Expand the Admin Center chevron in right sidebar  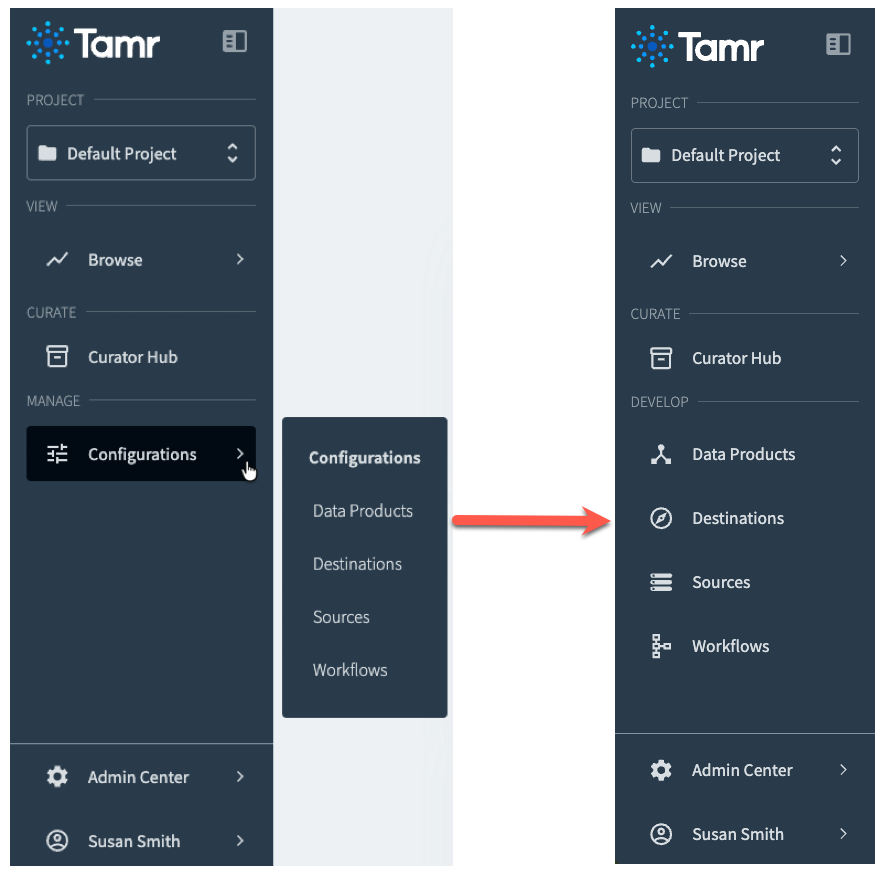point(843,770)
